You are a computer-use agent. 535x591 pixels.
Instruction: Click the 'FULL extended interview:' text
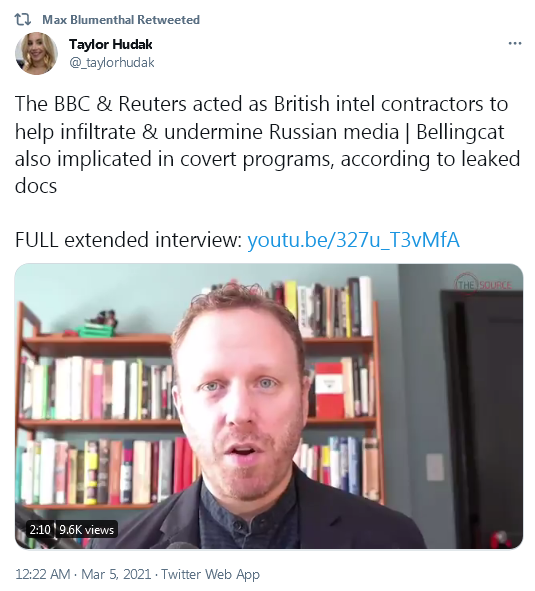(128, 240)
